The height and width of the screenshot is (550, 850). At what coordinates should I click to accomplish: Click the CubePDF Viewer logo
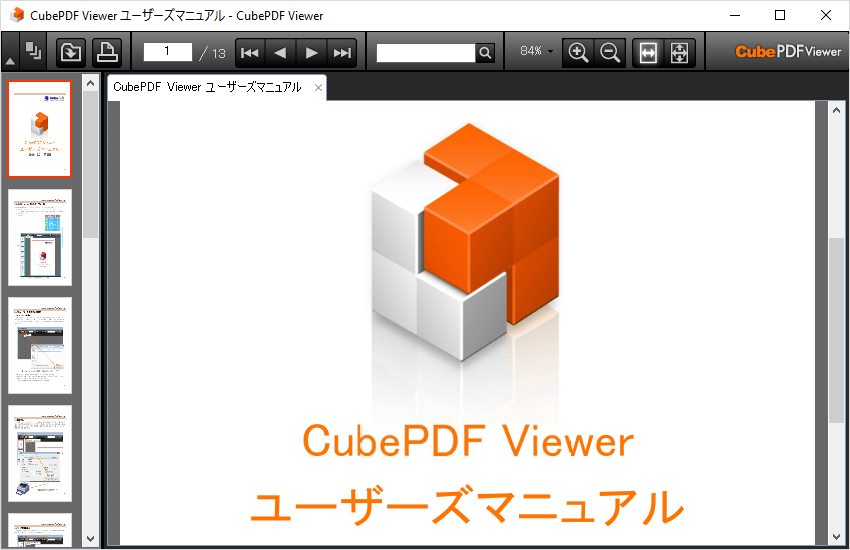point(788,51)
